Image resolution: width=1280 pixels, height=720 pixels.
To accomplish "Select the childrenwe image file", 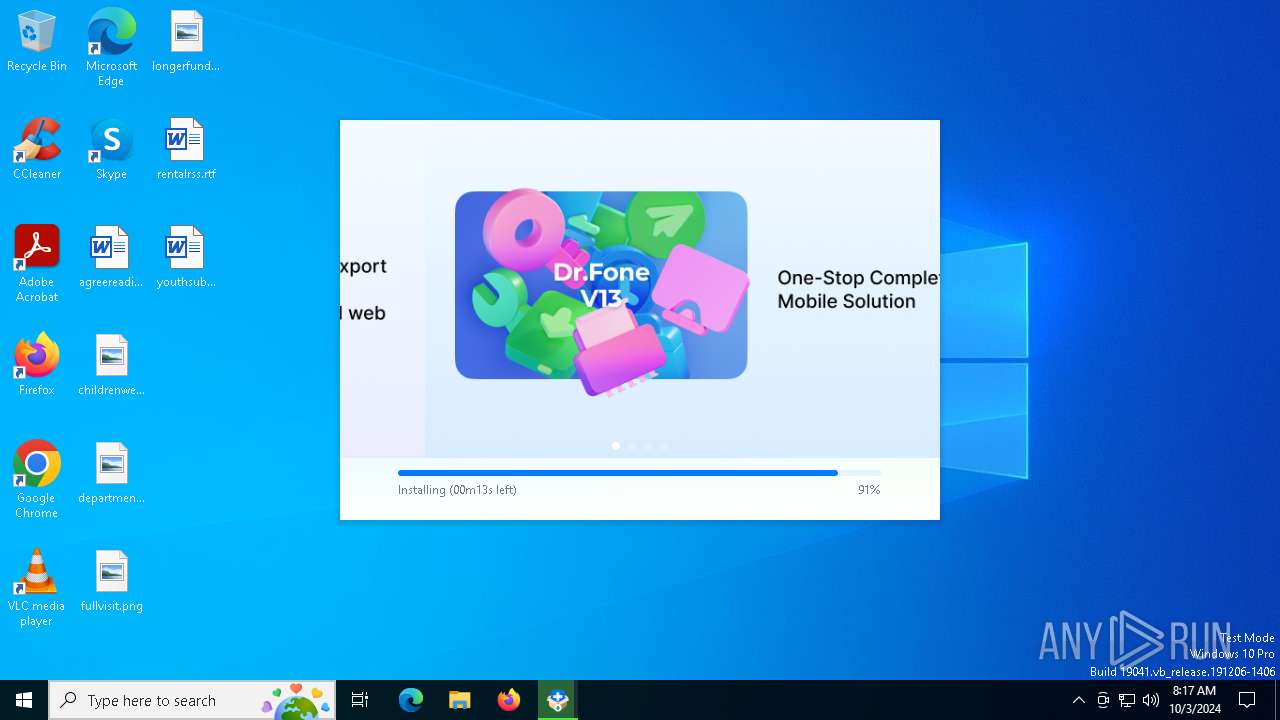I will point(111,366).
